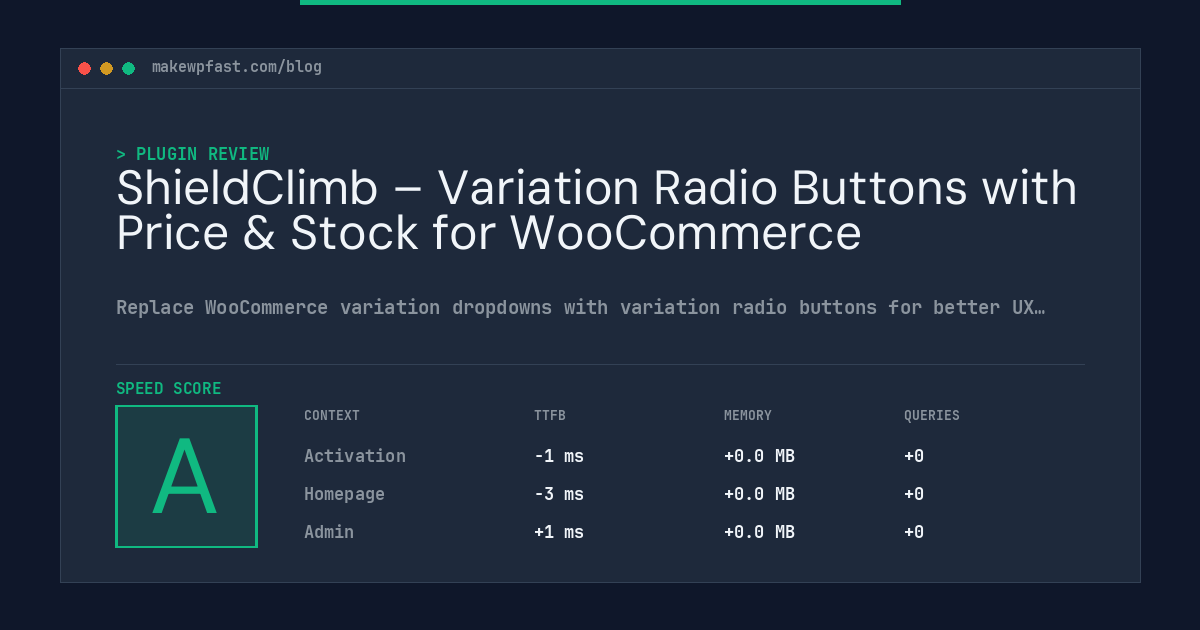Click the -3 ms TTFB value

pos(559,494)
